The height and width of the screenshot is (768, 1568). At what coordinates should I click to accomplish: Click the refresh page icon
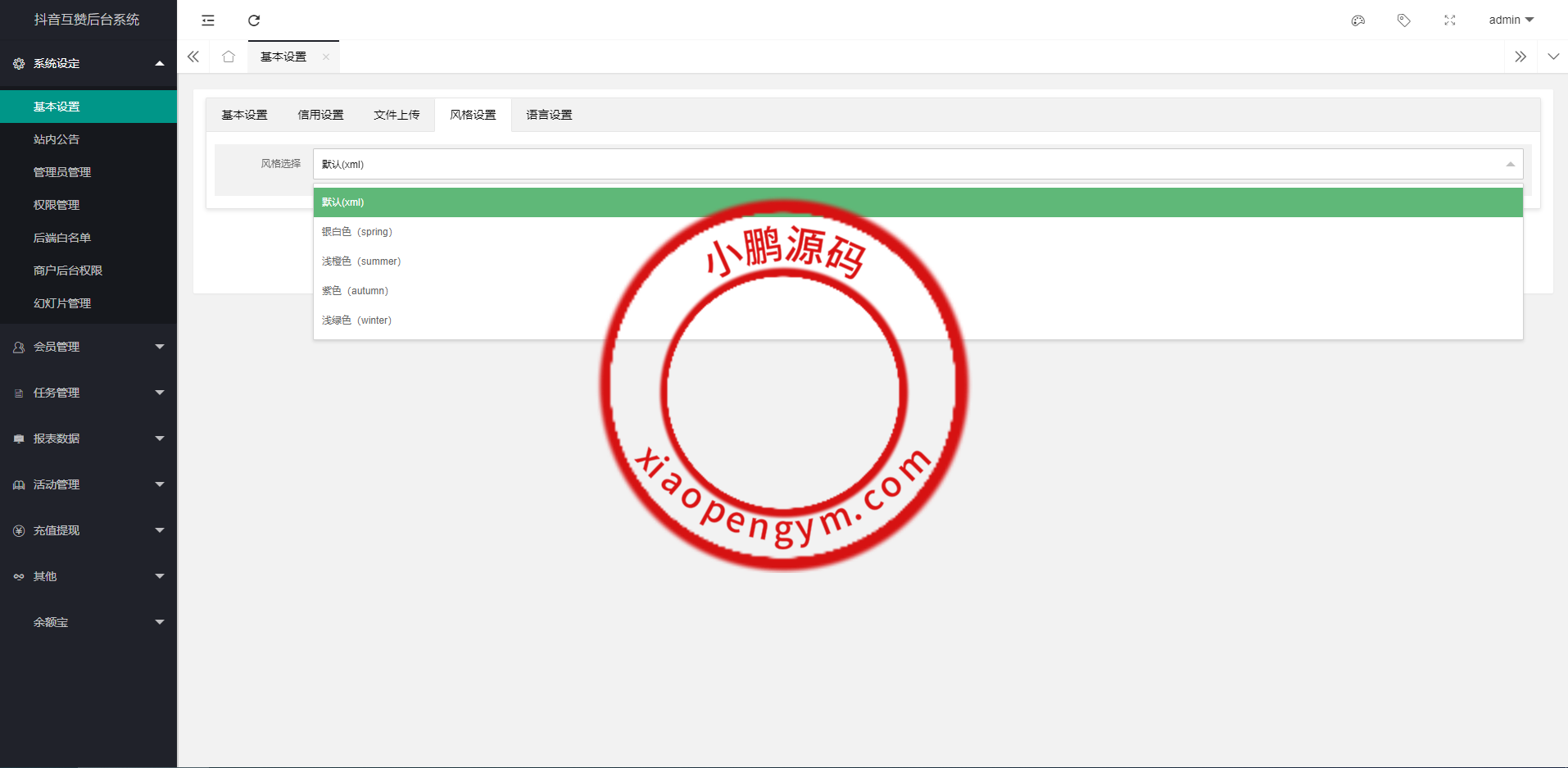coord(254,20)
